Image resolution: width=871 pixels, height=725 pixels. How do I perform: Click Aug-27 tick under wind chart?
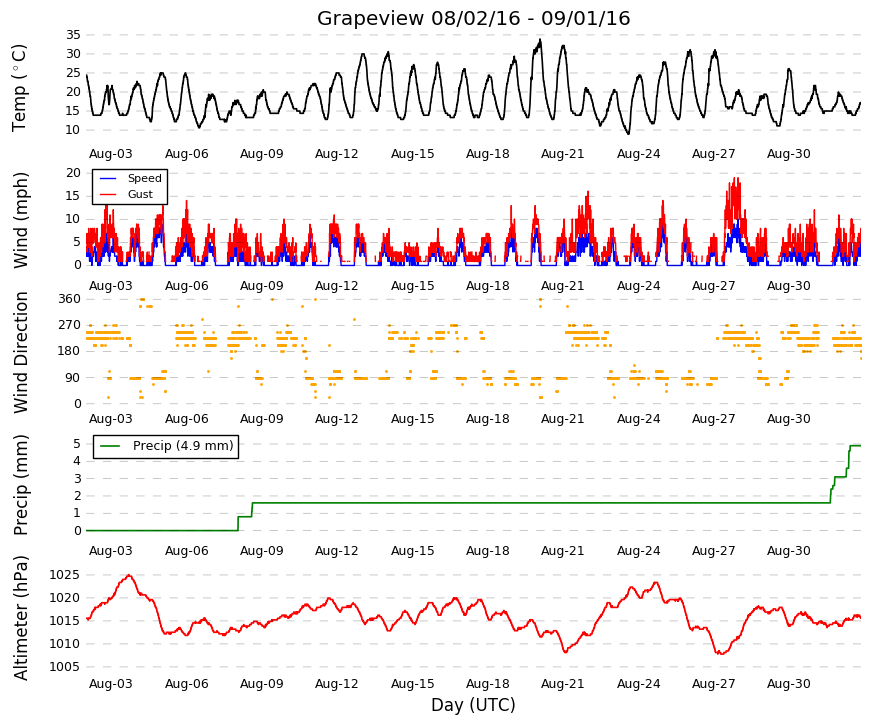pos(713,286)
